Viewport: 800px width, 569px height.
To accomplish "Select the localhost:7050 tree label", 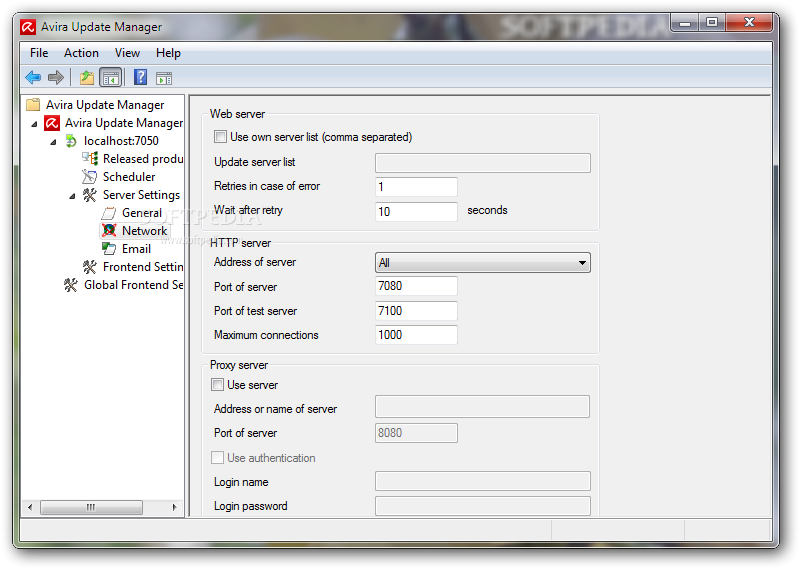I will coord(121,141).
